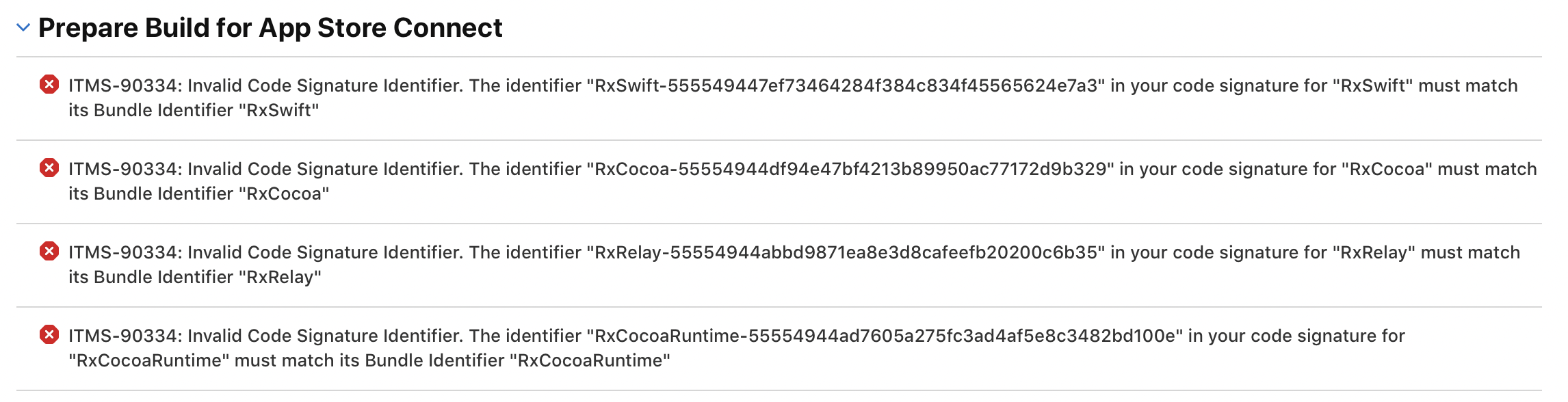Collapse the Prepare Build for App Store Connect section

23,28
